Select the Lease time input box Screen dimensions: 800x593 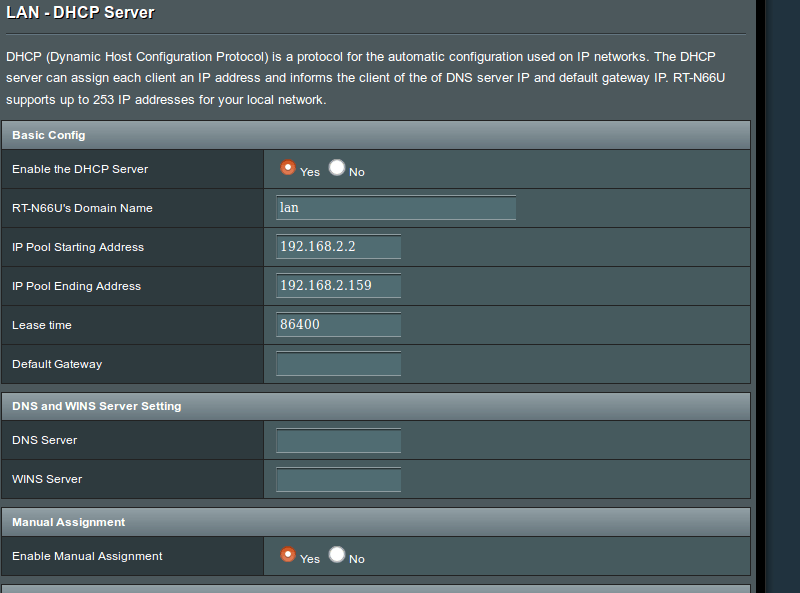(338, 325)
